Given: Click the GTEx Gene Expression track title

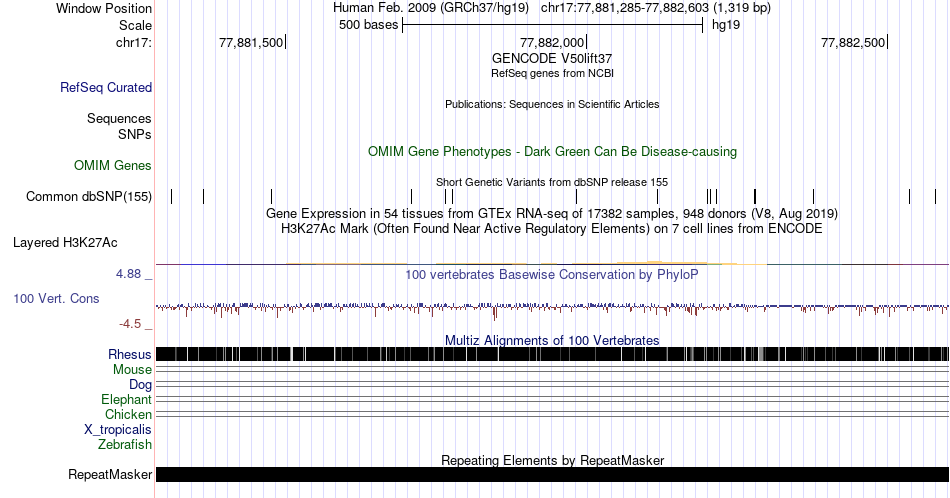Looking at the screenshot, I should click(552, 213).
